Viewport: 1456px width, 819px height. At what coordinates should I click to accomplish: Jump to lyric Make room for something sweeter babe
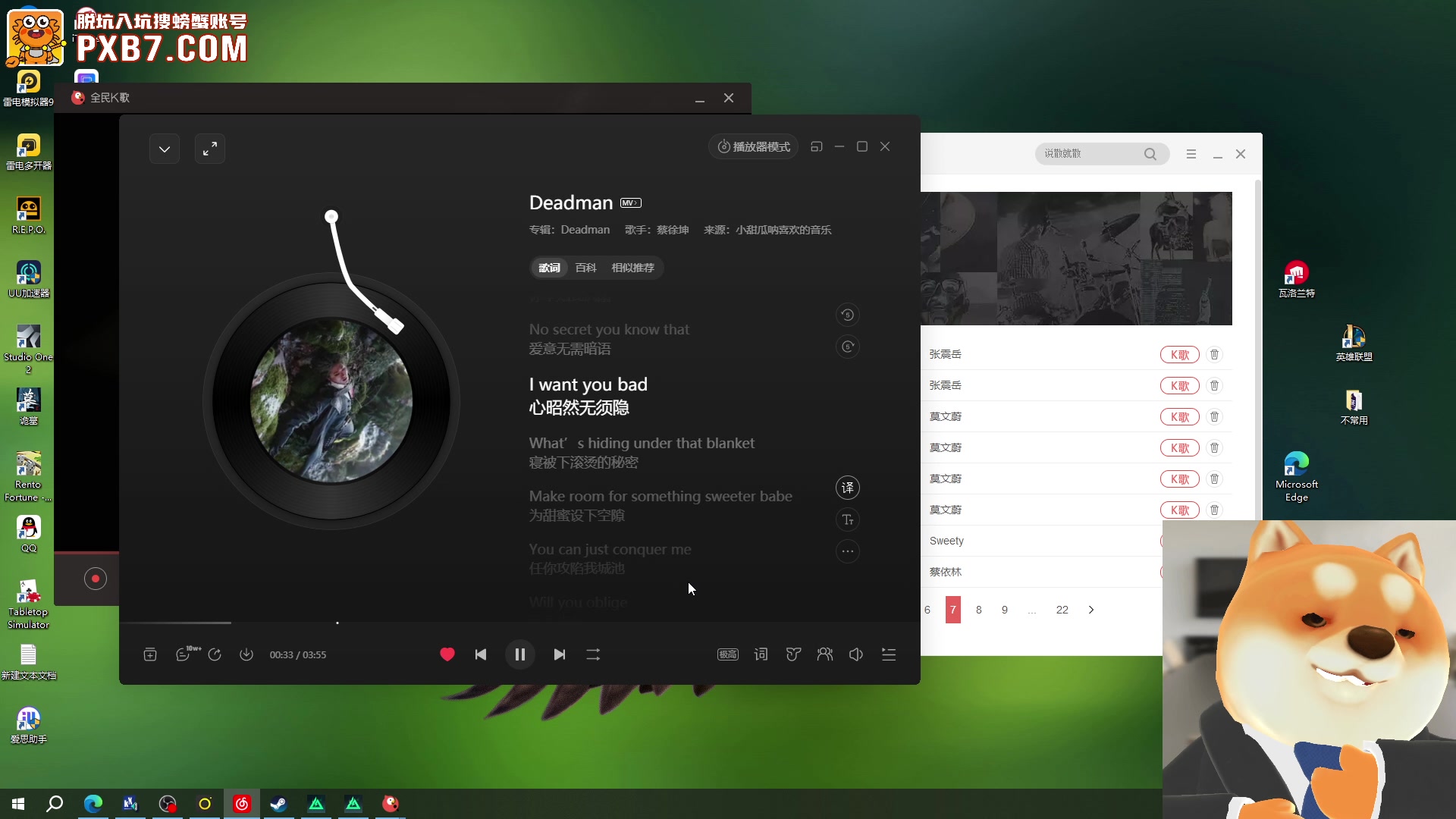(x=661, y=497)
